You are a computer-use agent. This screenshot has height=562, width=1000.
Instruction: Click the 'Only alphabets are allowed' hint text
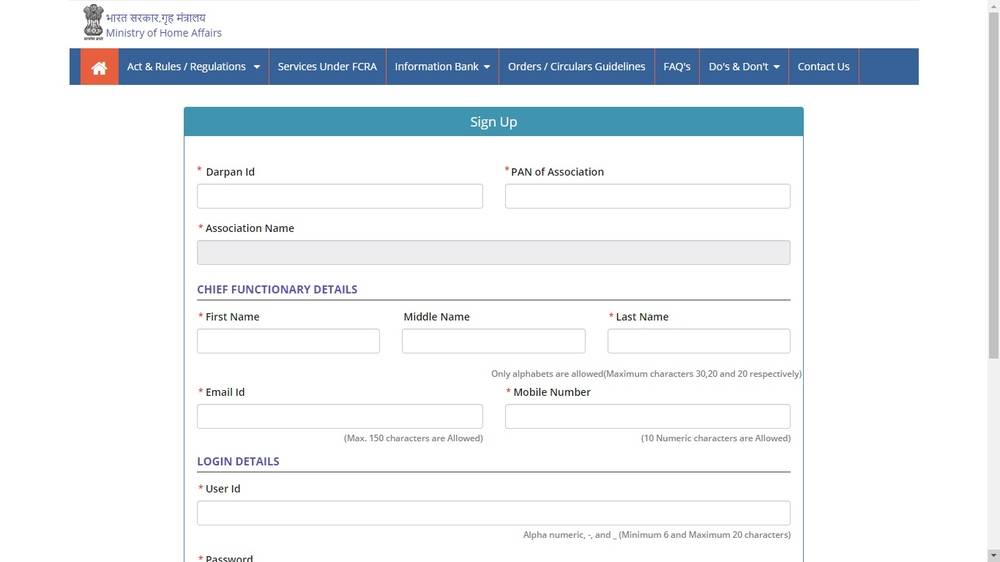(646, 374)
